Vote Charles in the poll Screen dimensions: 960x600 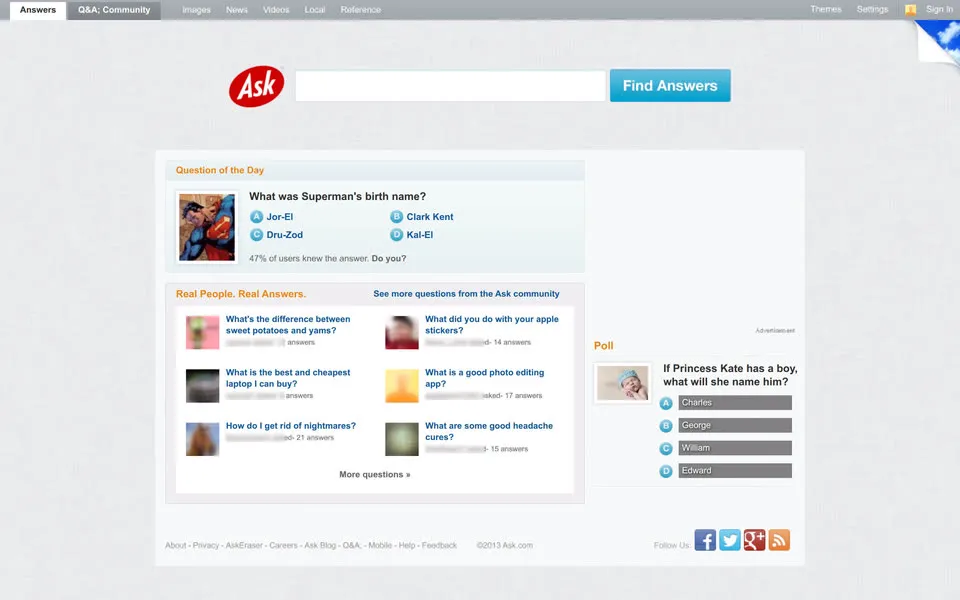tap(735, 402)
